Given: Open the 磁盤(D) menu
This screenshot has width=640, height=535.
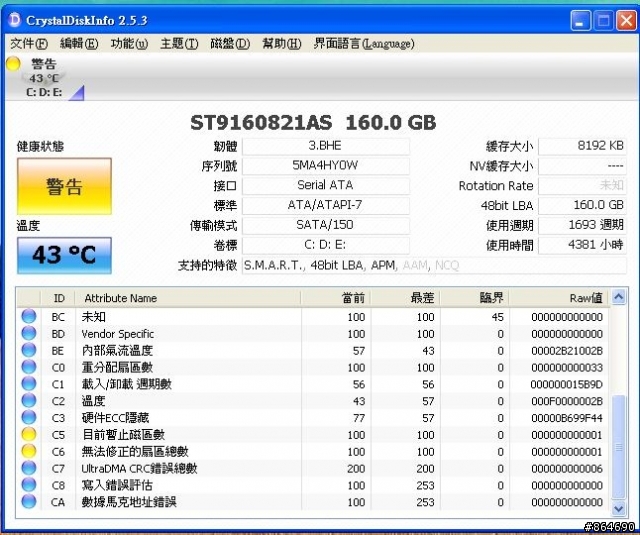Looking at the screenshot, I should tap(230, 43).
